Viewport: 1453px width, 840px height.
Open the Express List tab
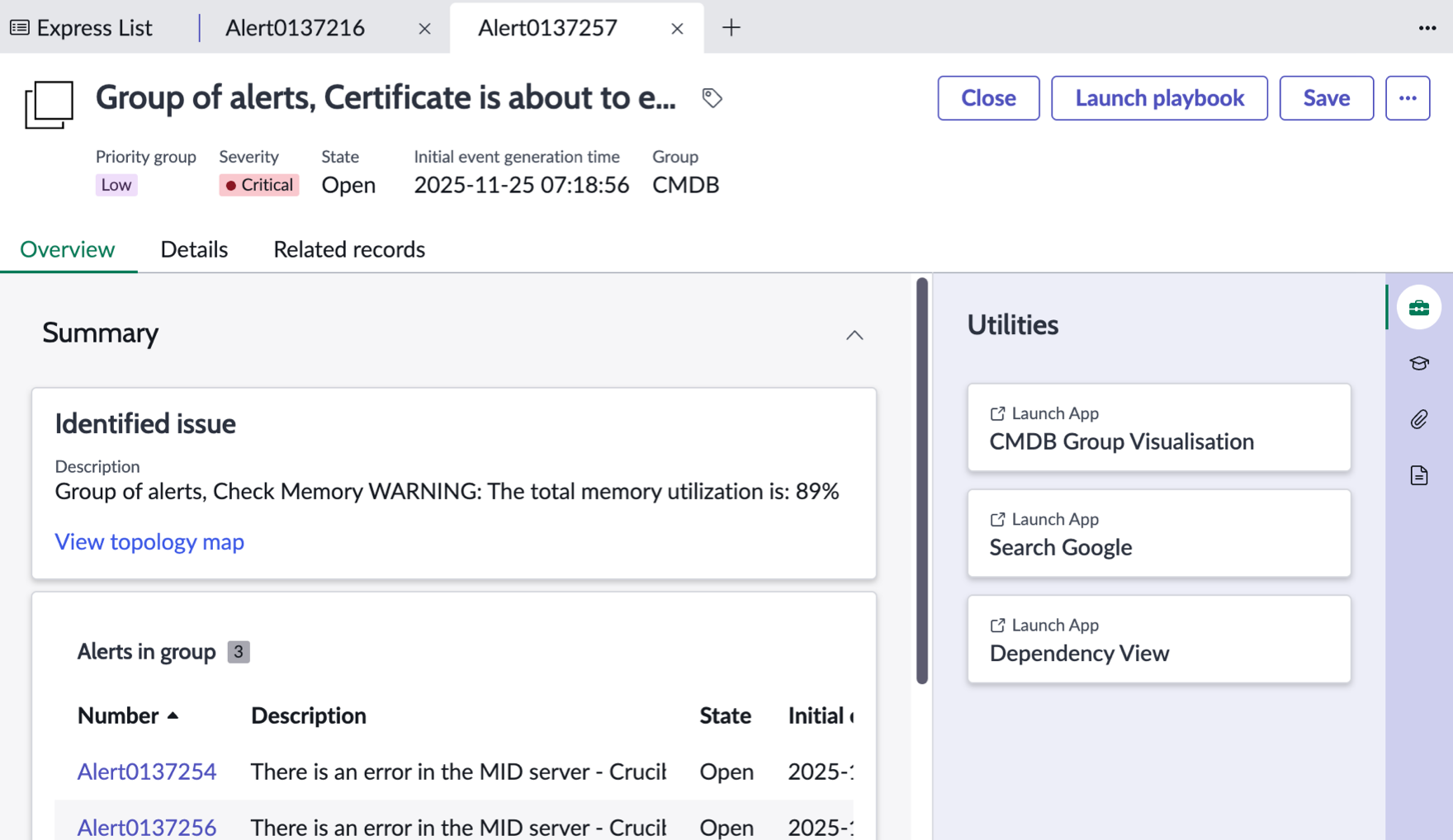[81, 28]
